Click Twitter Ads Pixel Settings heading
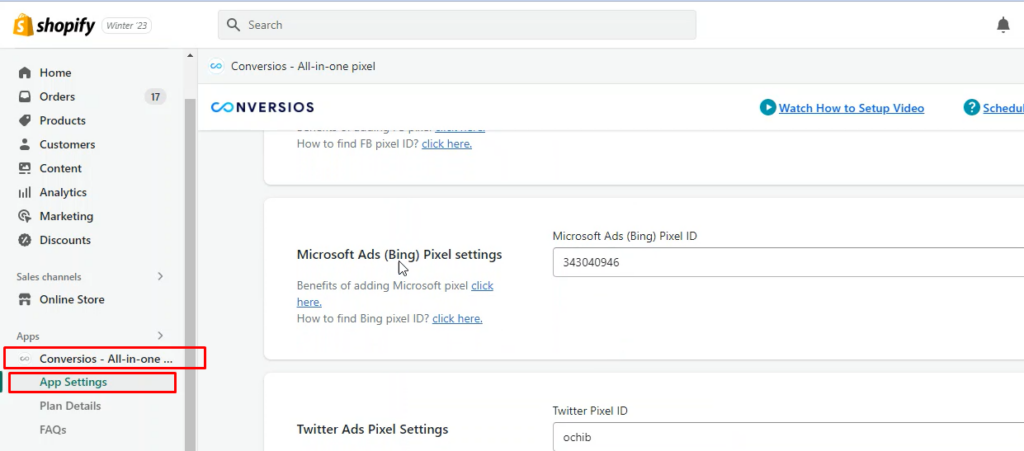The image size is (1024, 451). point(372,429)
